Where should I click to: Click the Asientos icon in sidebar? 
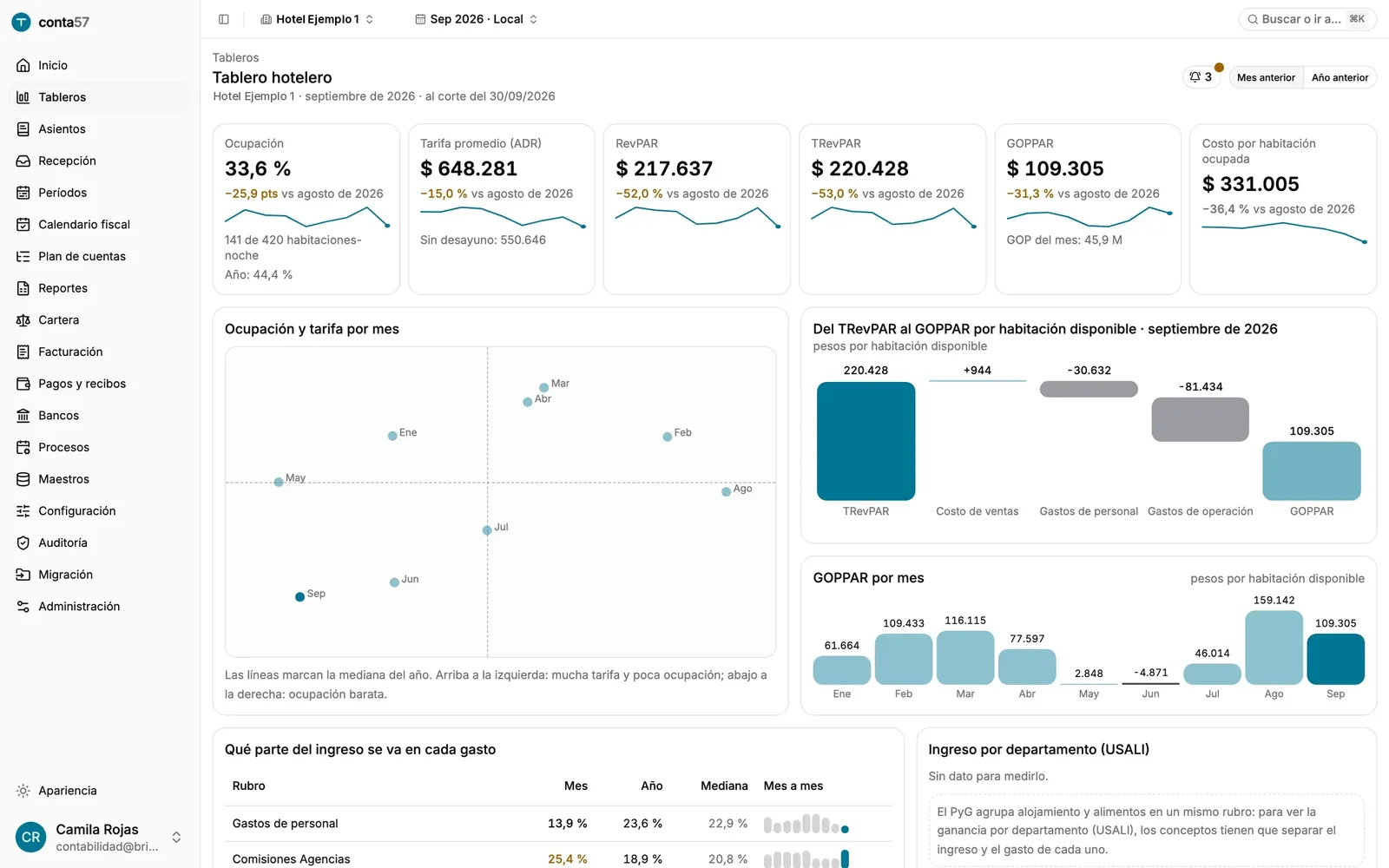(23, 129)
